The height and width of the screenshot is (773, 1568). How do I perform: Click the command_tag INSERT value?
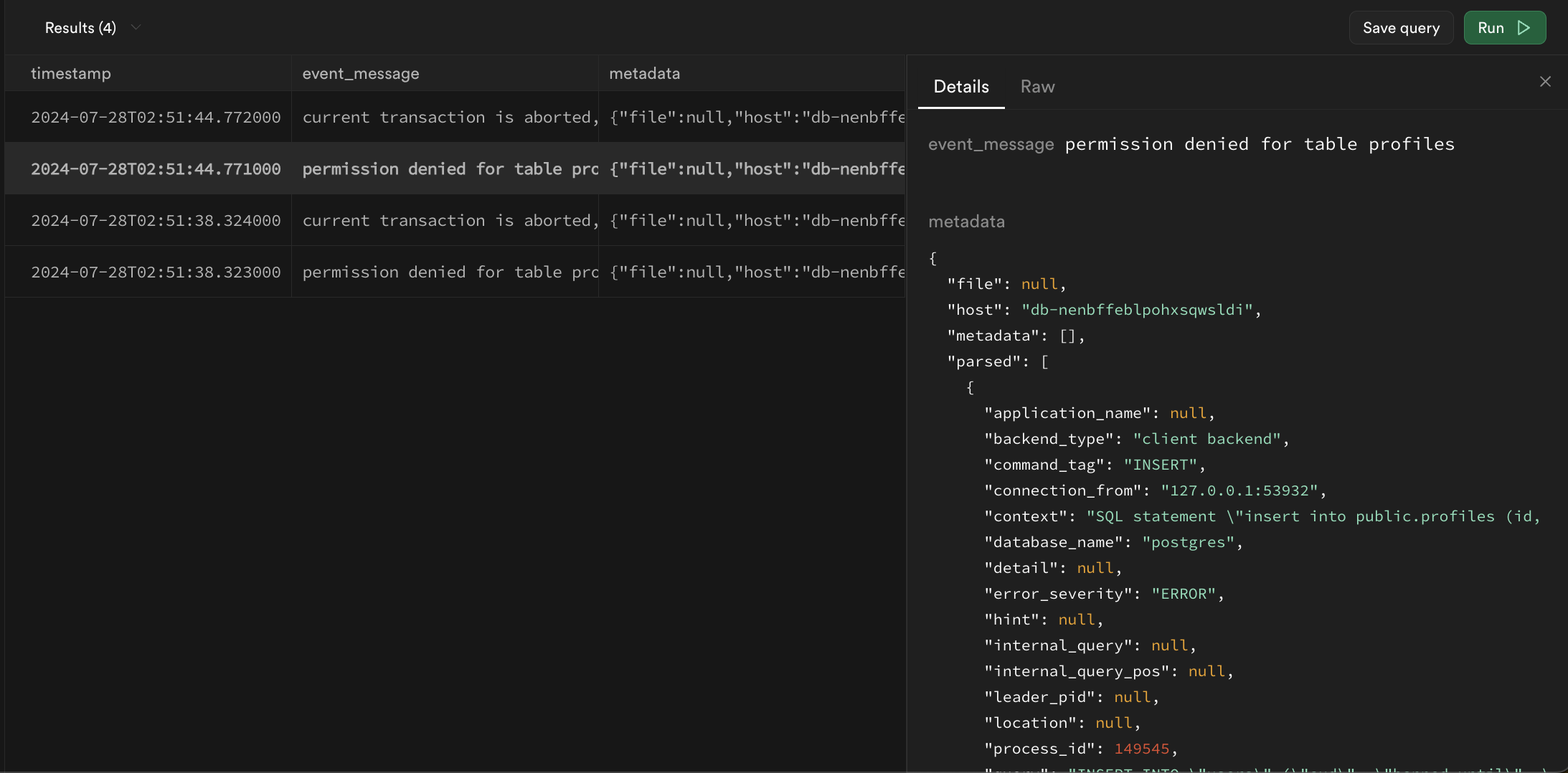(x=1162, y=464)
